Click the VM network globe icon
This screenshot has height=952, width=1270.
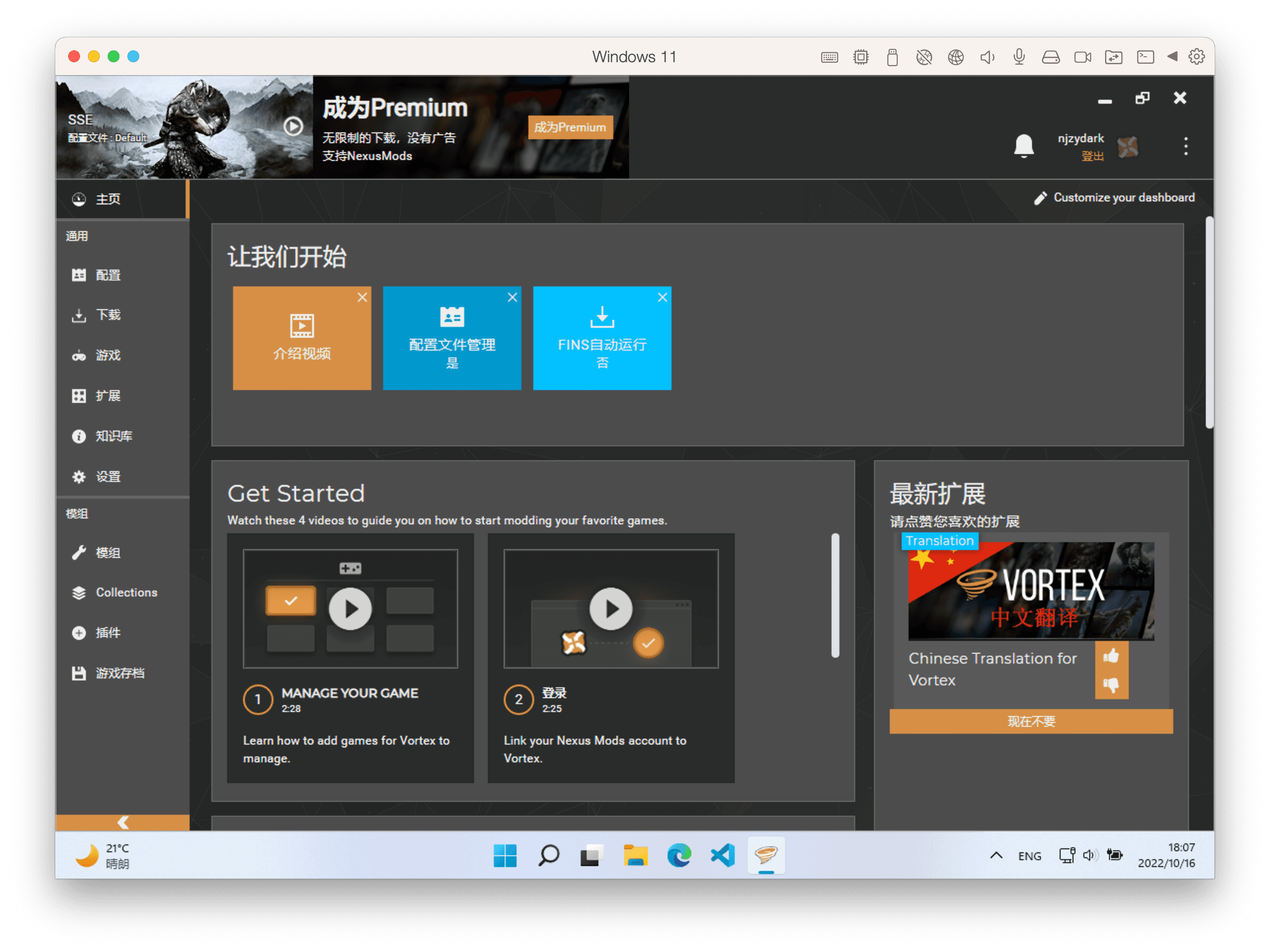pyautogui.click(x=956, y=57)
